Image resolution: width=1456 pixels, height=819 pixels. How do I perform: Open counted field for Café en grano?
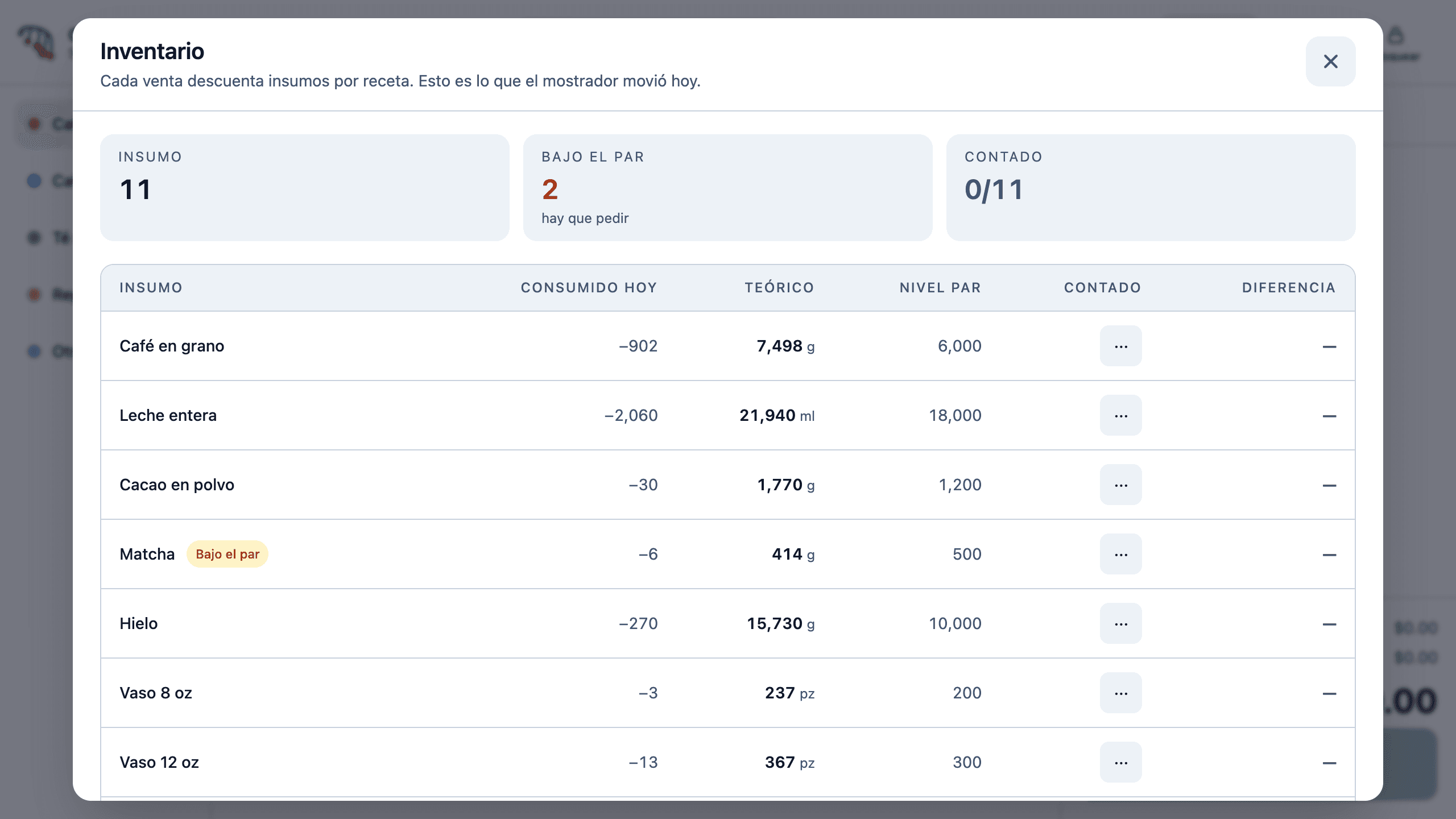click(x=1120, y=346)
